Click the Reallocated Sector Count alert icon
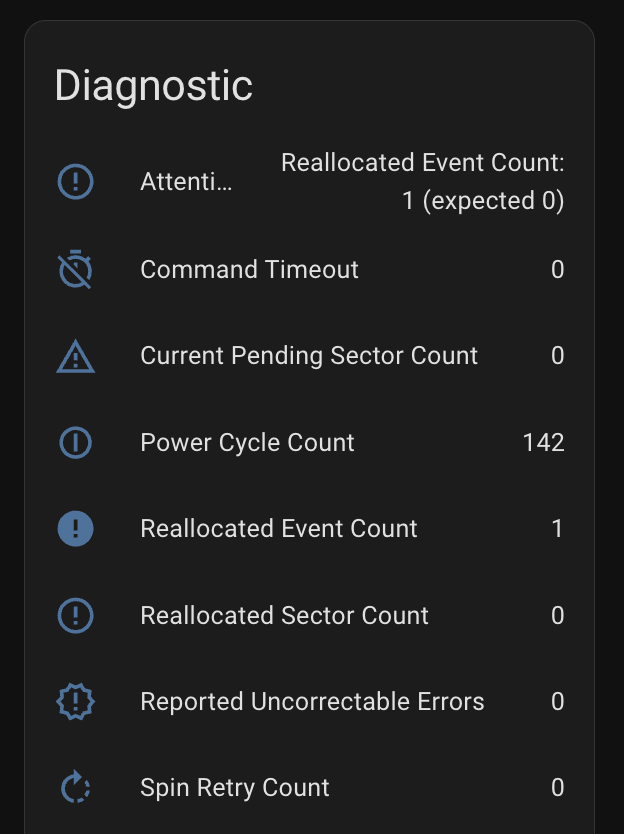624x834 pixels. [76, 615]
